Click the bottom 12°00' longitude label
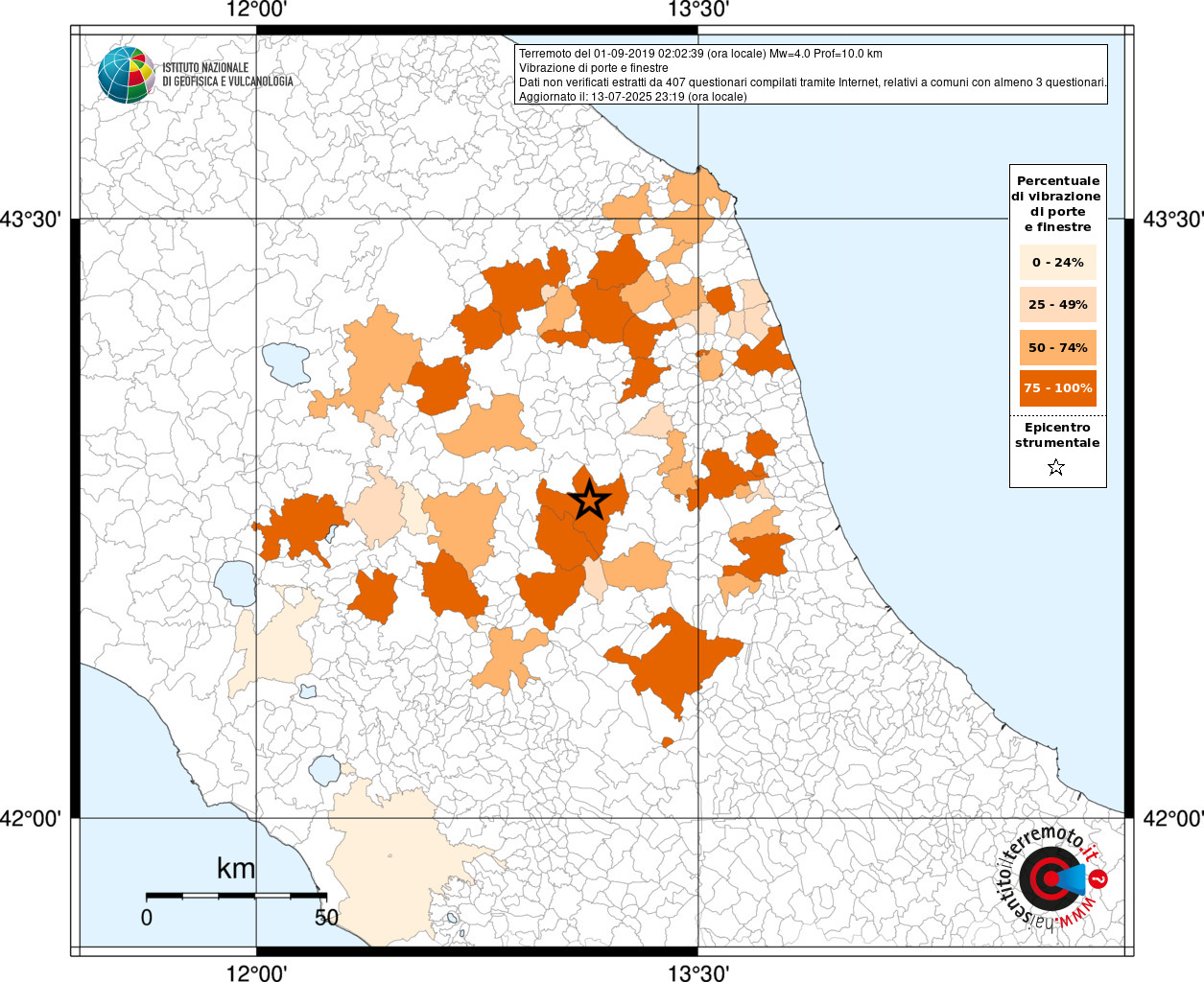The height and width of the screenshot is (982, 1204). tap(256, 972)
